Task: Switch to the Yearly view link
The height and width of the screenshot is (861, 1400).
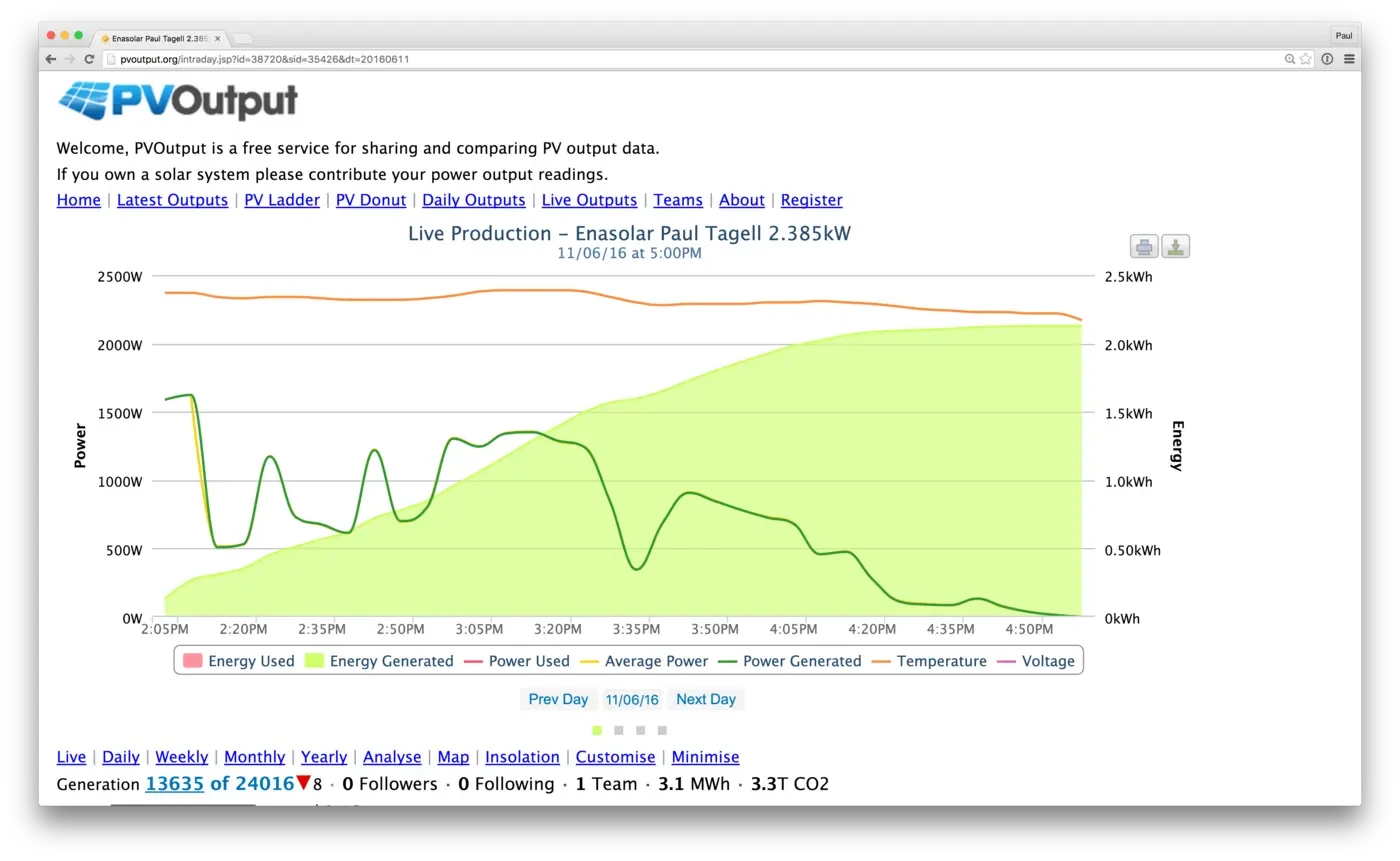Action: click(x=324, y=757)
